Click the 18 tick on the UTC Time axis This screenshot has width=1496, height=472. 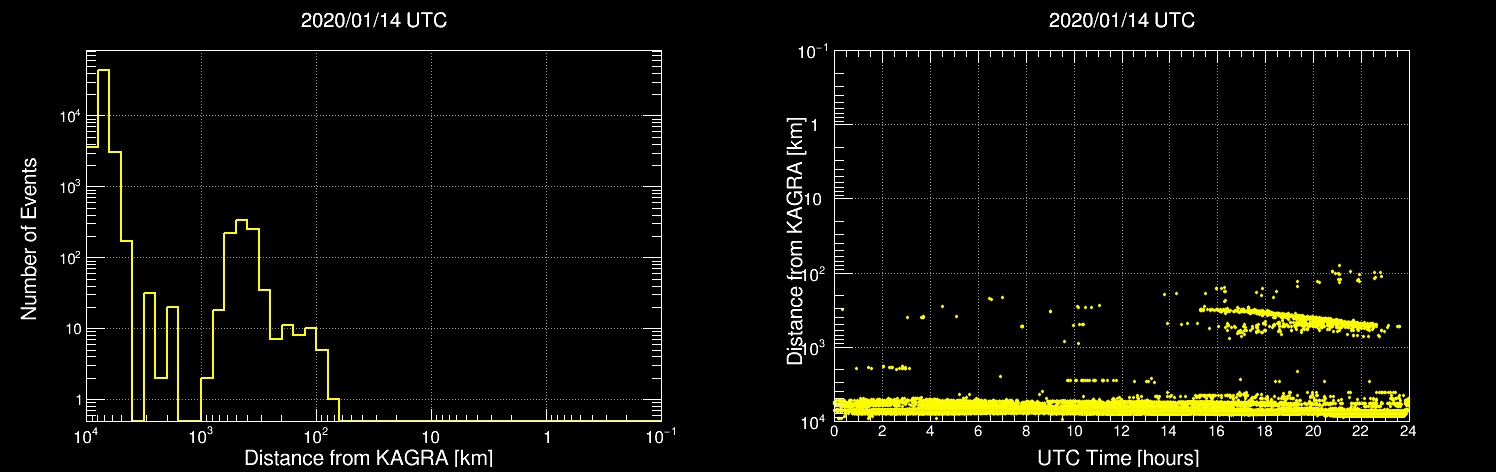pyautogui.click(x=1265, y=433)
